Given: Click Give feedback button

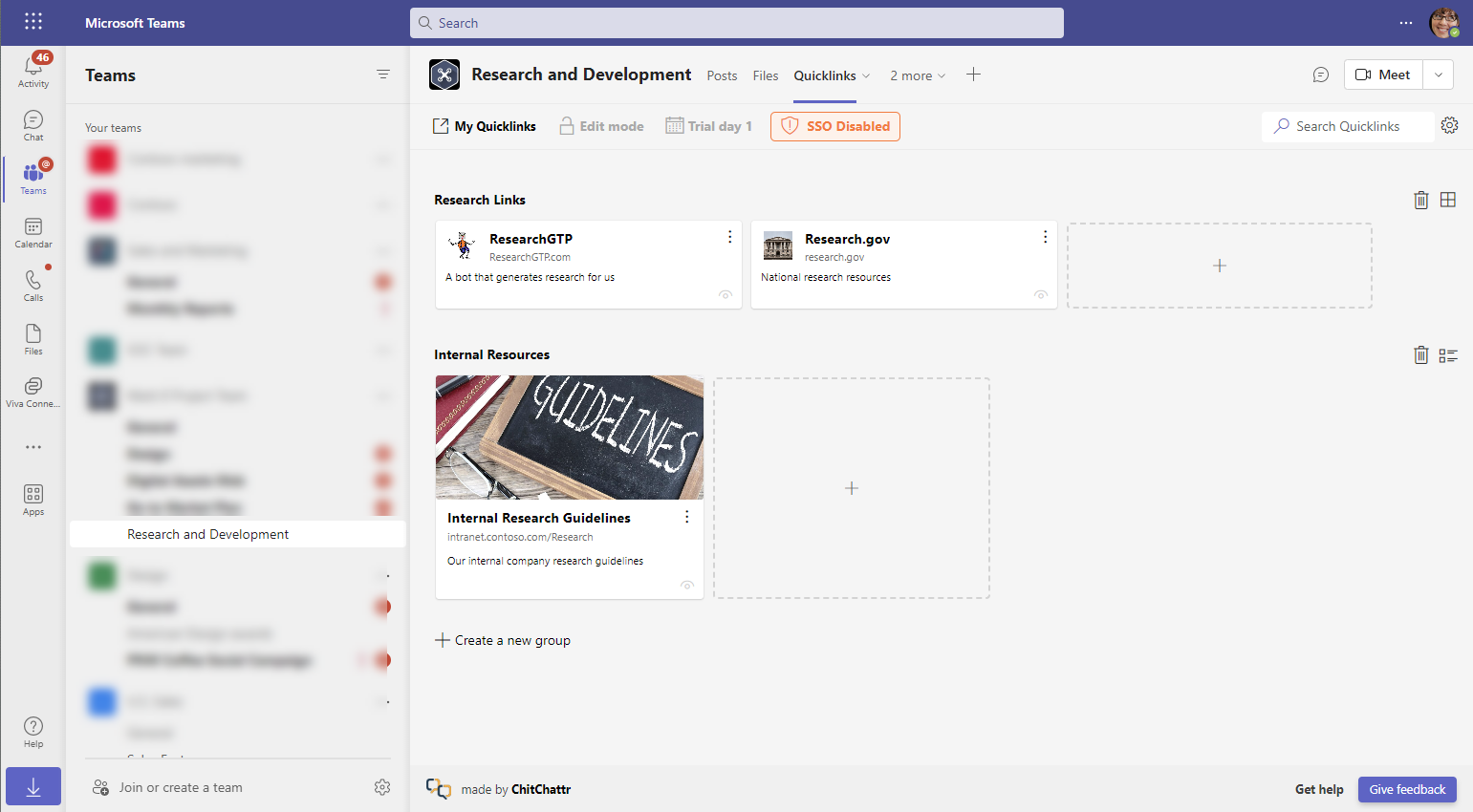Looking at the screenshot, I should click(1407, 789).
